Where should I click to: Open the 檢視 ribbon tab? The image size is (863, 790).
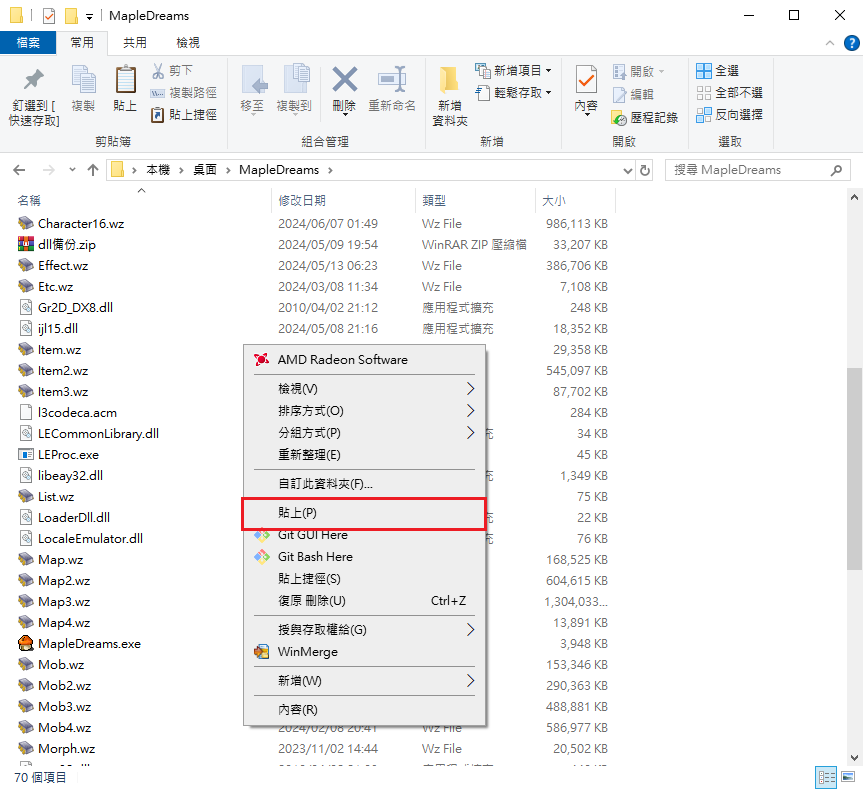click(187, 43)
